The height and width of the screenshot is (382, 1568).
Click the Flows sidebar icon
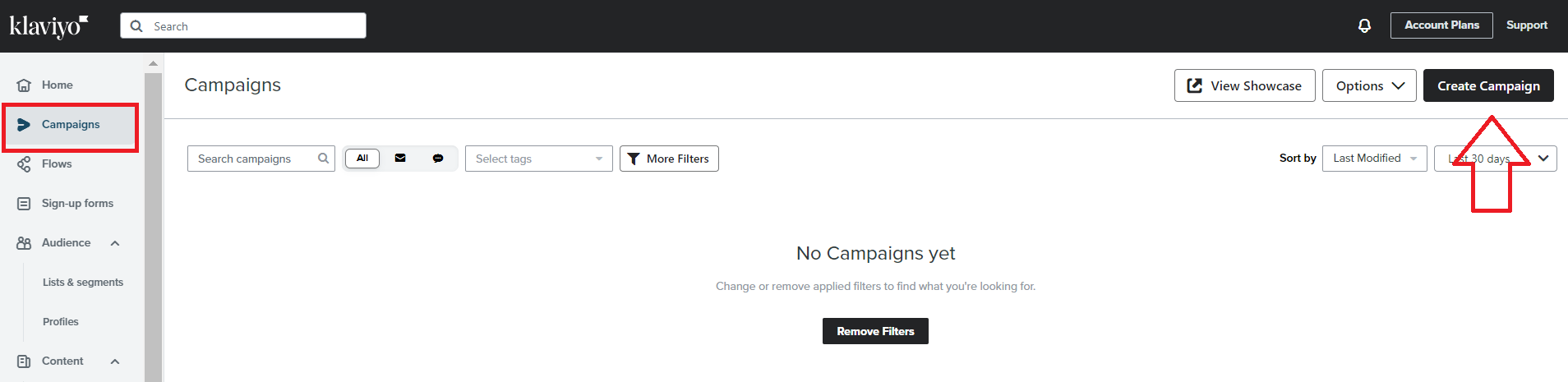[x=24, y=164]
